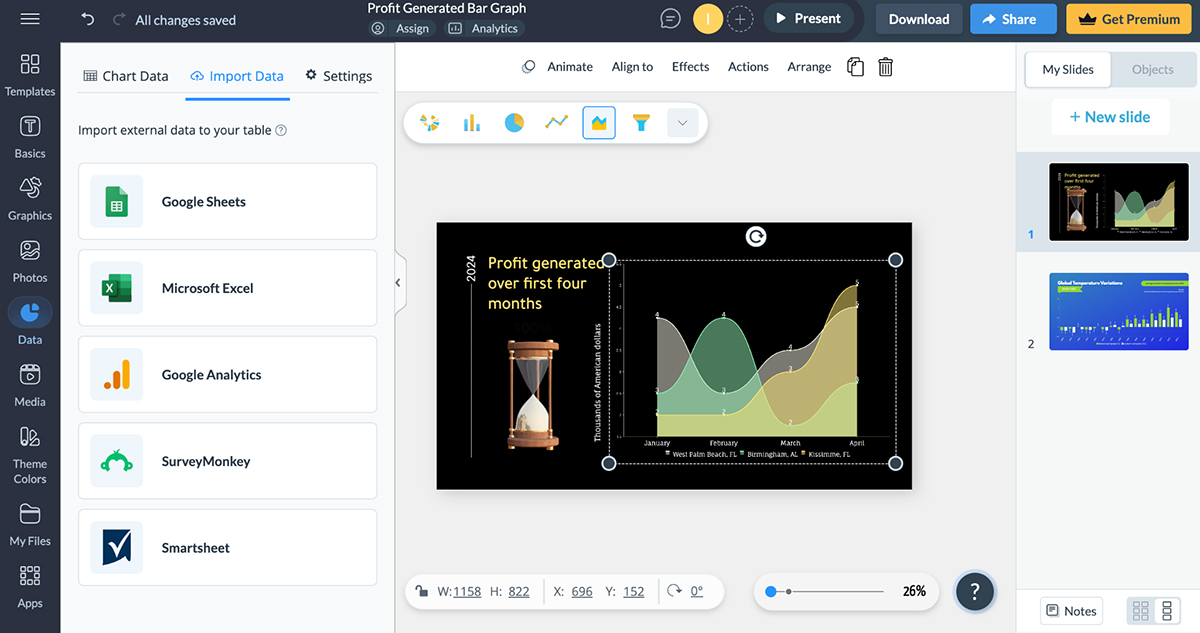Image resolution: width=1200 pixels, height=633 pixels.
Task: Start presenting with the Present button
Action: coord(811,17)
